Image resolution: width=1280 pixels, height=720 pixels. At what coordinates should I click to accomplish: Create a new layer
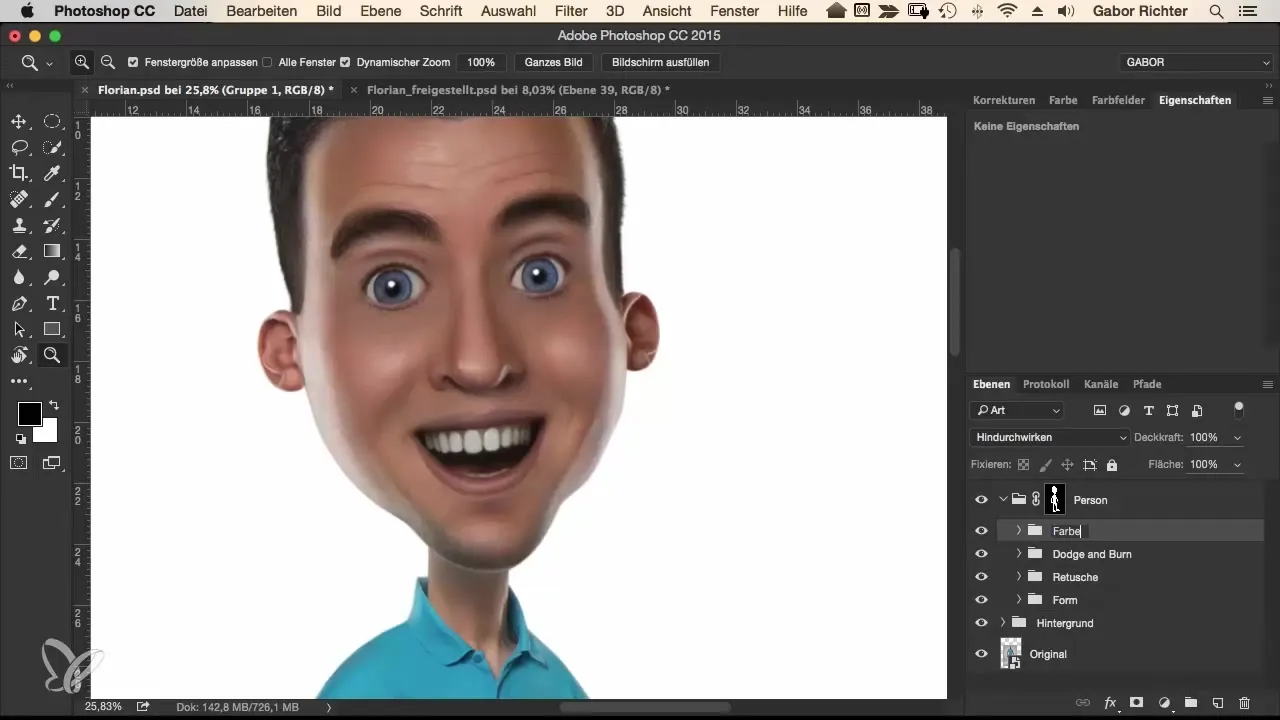[x=1218, y=703]
